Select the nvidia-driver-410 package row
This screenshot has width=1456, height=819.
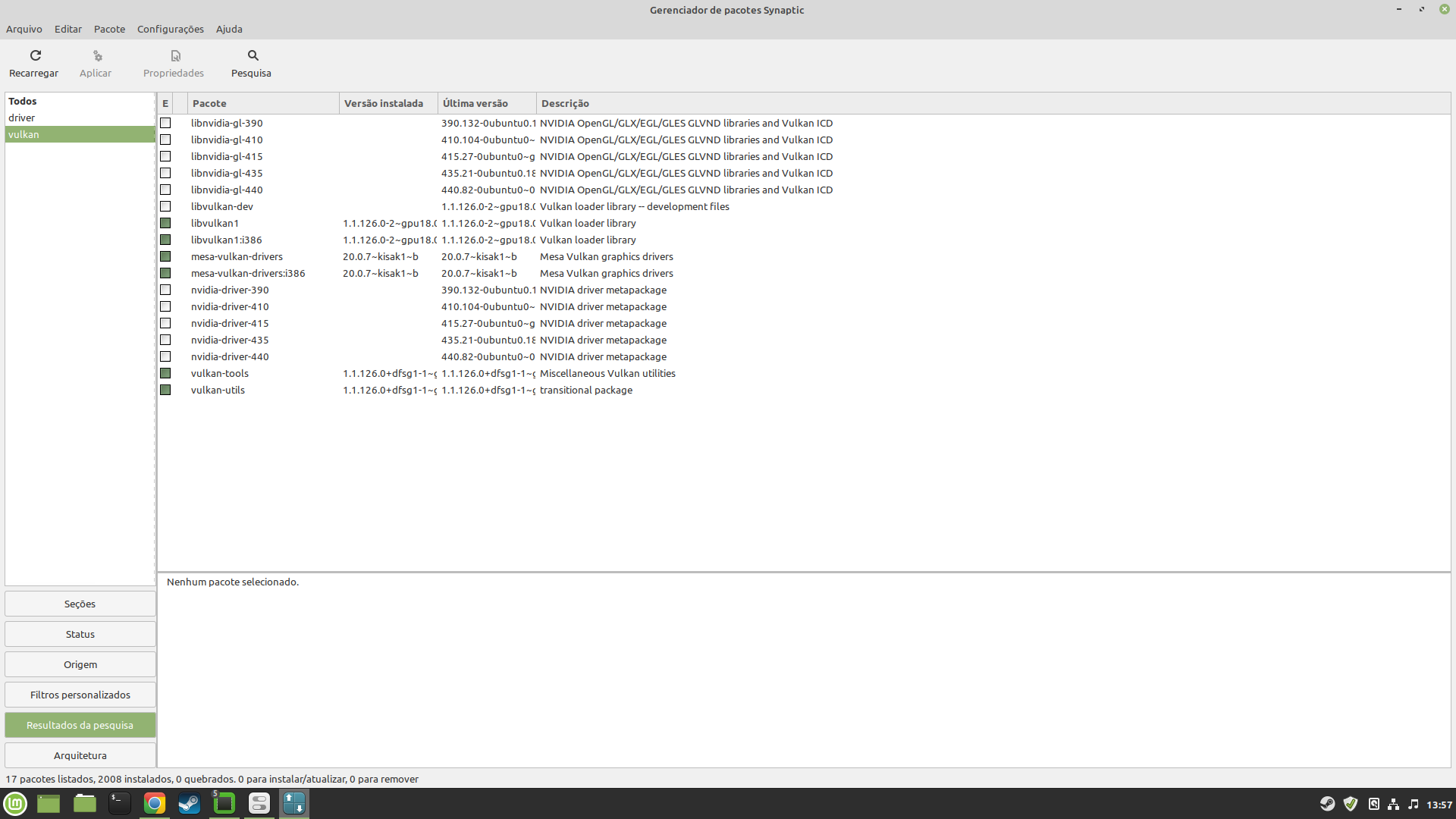click(804, 306)
